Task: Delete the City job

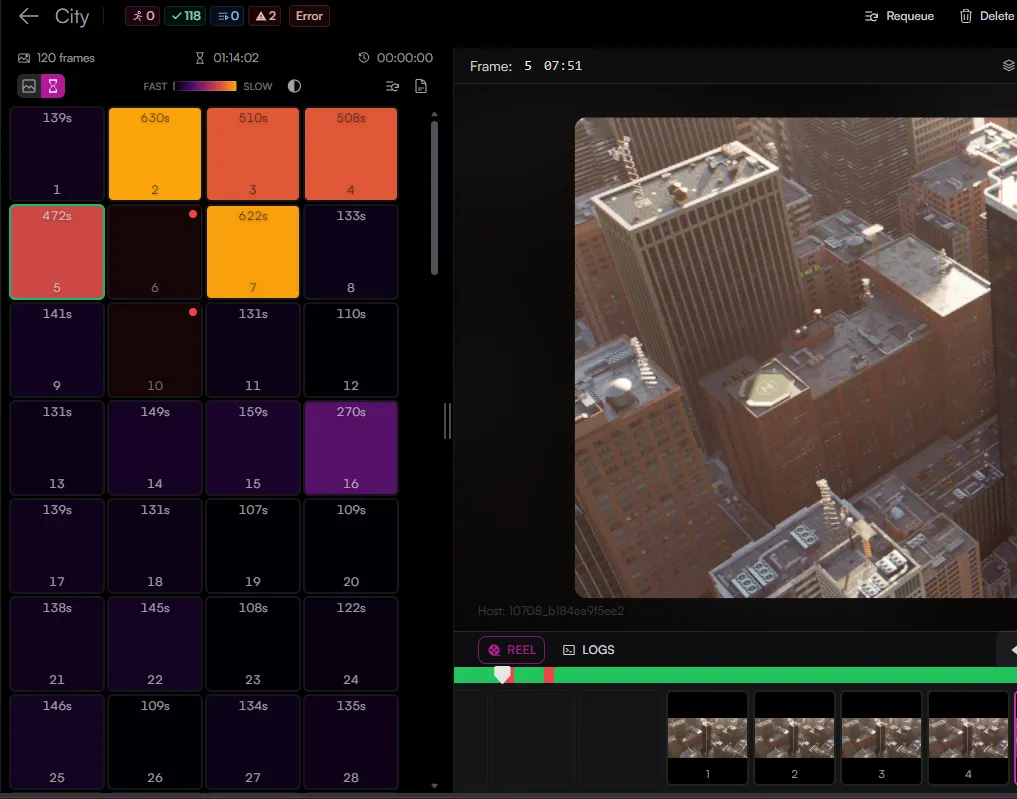Action: pos(987,16)
